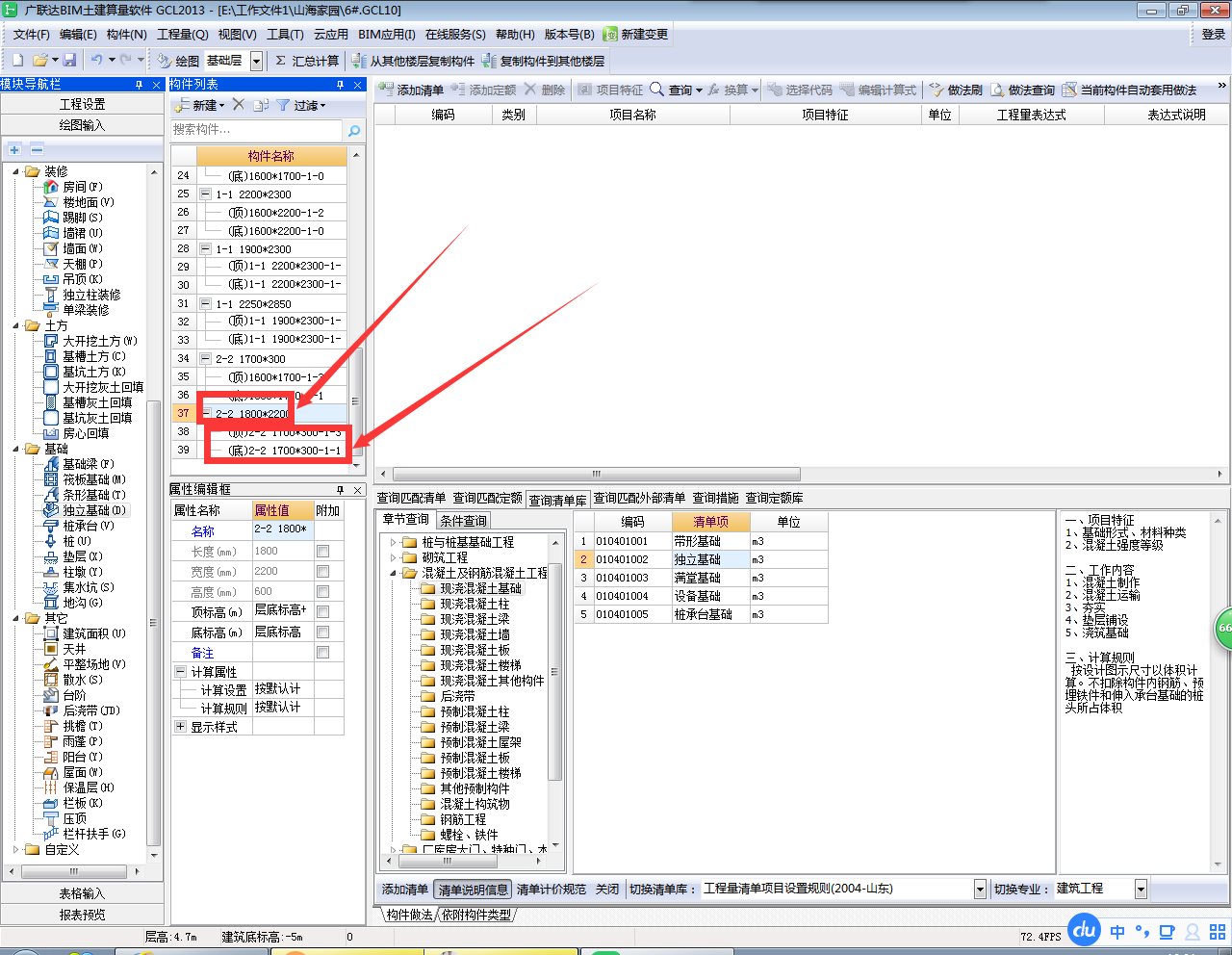Select 楼地面 (V) in the navigation tree

tap(88, 202)
